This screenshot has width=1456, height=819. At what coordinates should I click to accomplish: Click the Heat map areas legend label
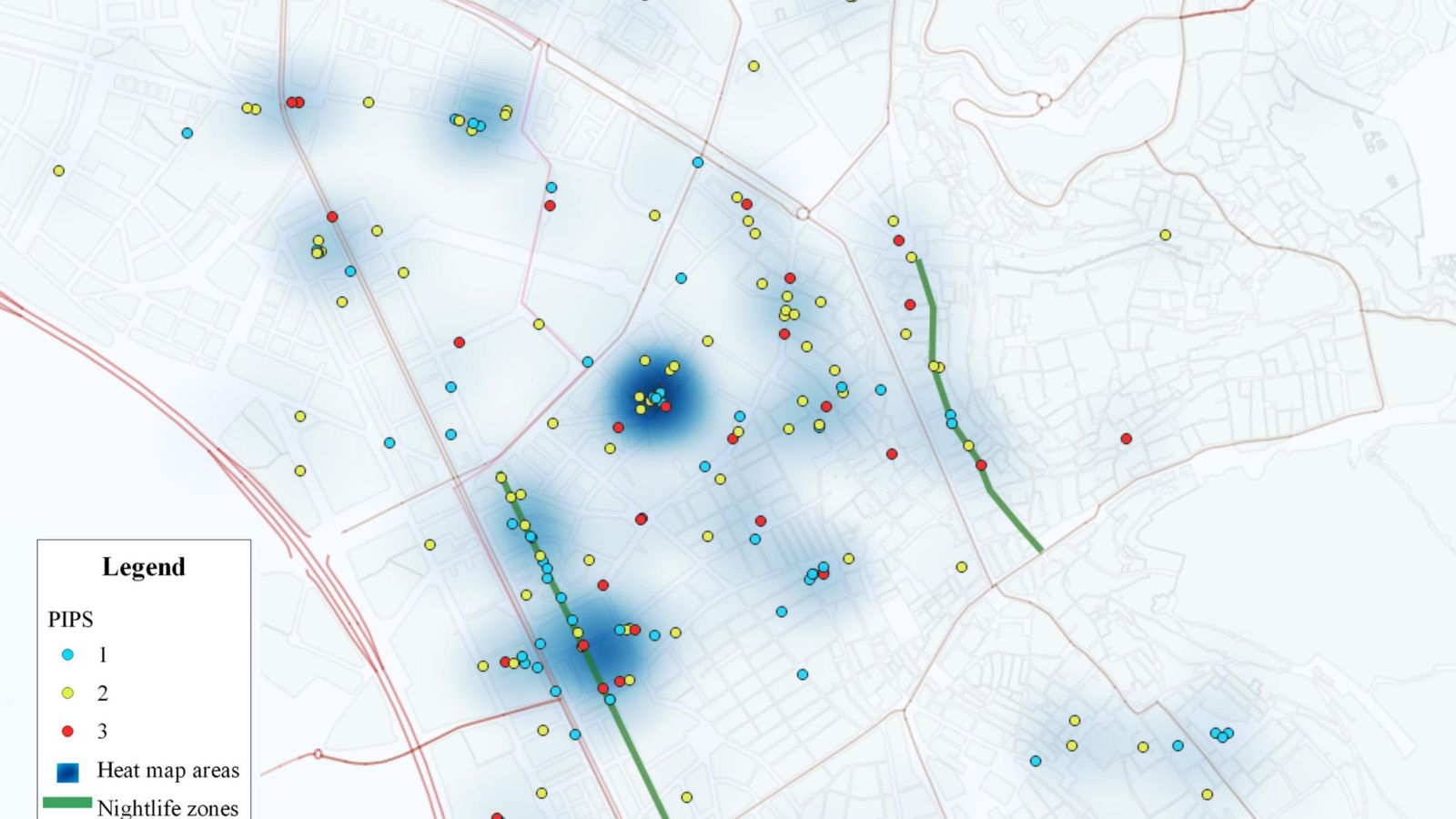(x=167, y=771)
